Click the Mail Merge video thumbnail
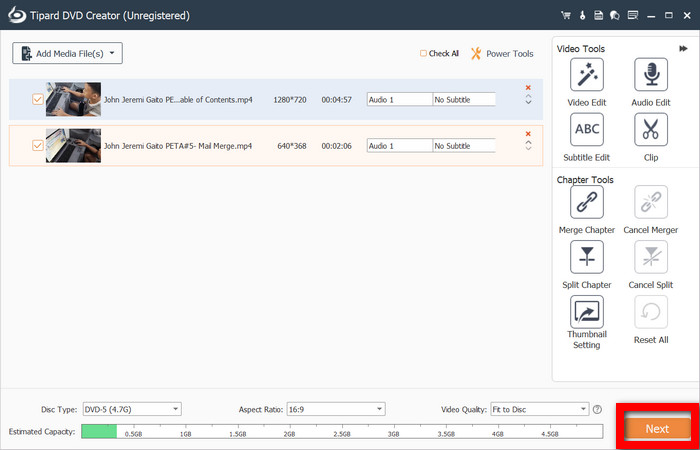Viewport: 700px width, 450px height. [x=73, y=146]
